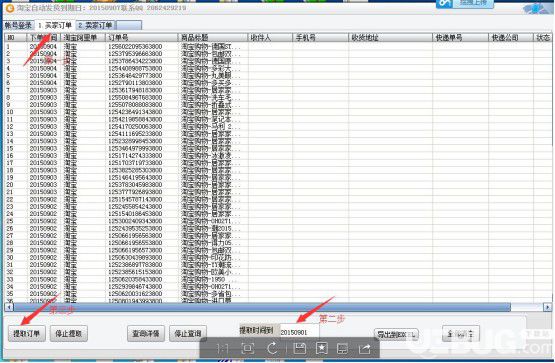Click the fit-to-window viewer icon
Image resolution: width=555 pixels, height=363 pixels.
coord(248,348)
